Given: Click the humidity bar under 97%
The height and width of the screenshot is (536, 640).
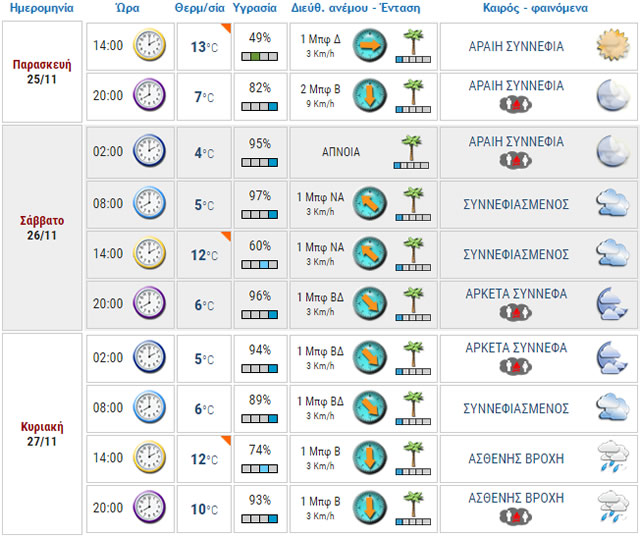Looking at the screenshot, I should 259,214.
